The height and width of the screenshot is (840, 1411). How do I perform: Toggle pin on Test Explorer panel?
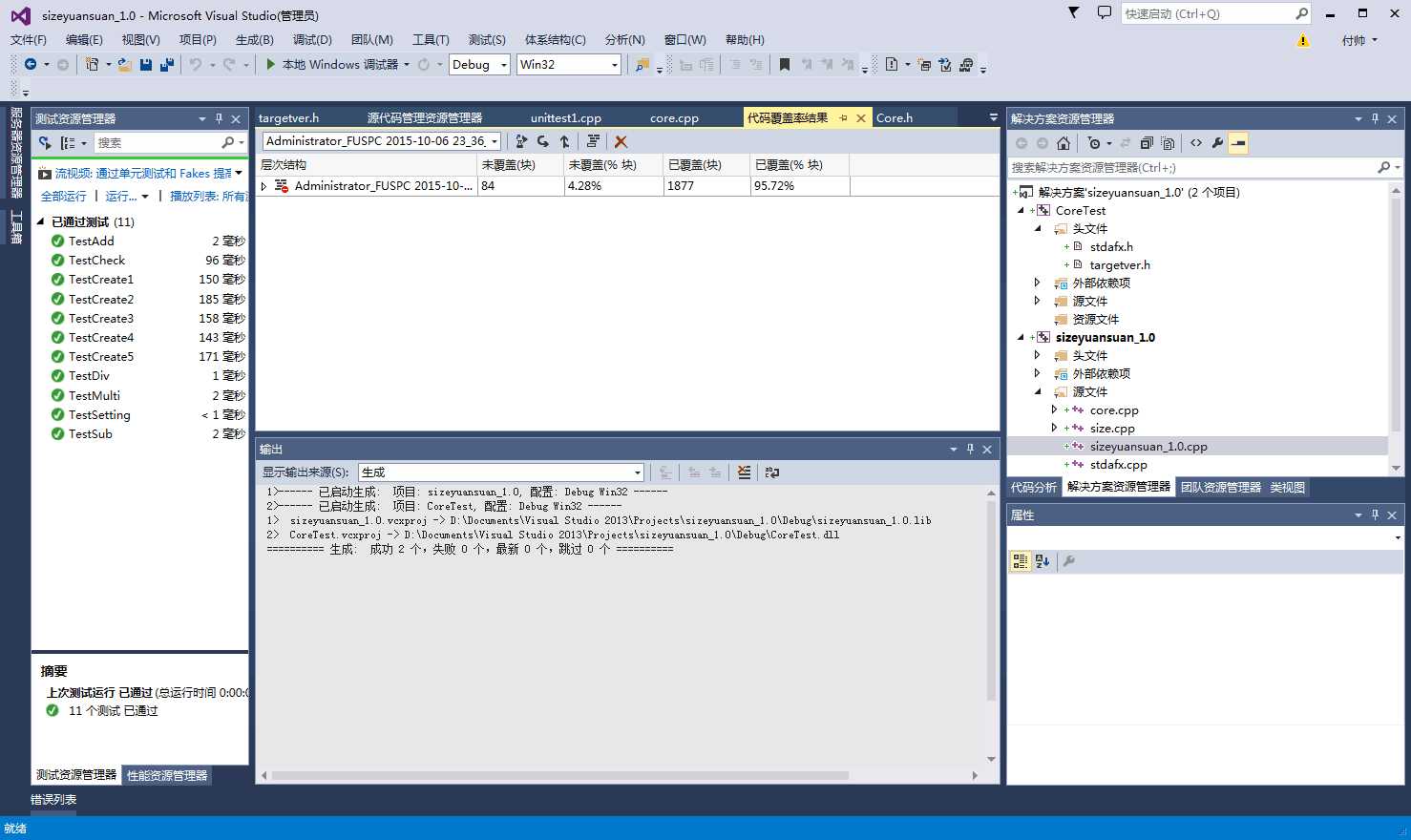pos(219,118)
